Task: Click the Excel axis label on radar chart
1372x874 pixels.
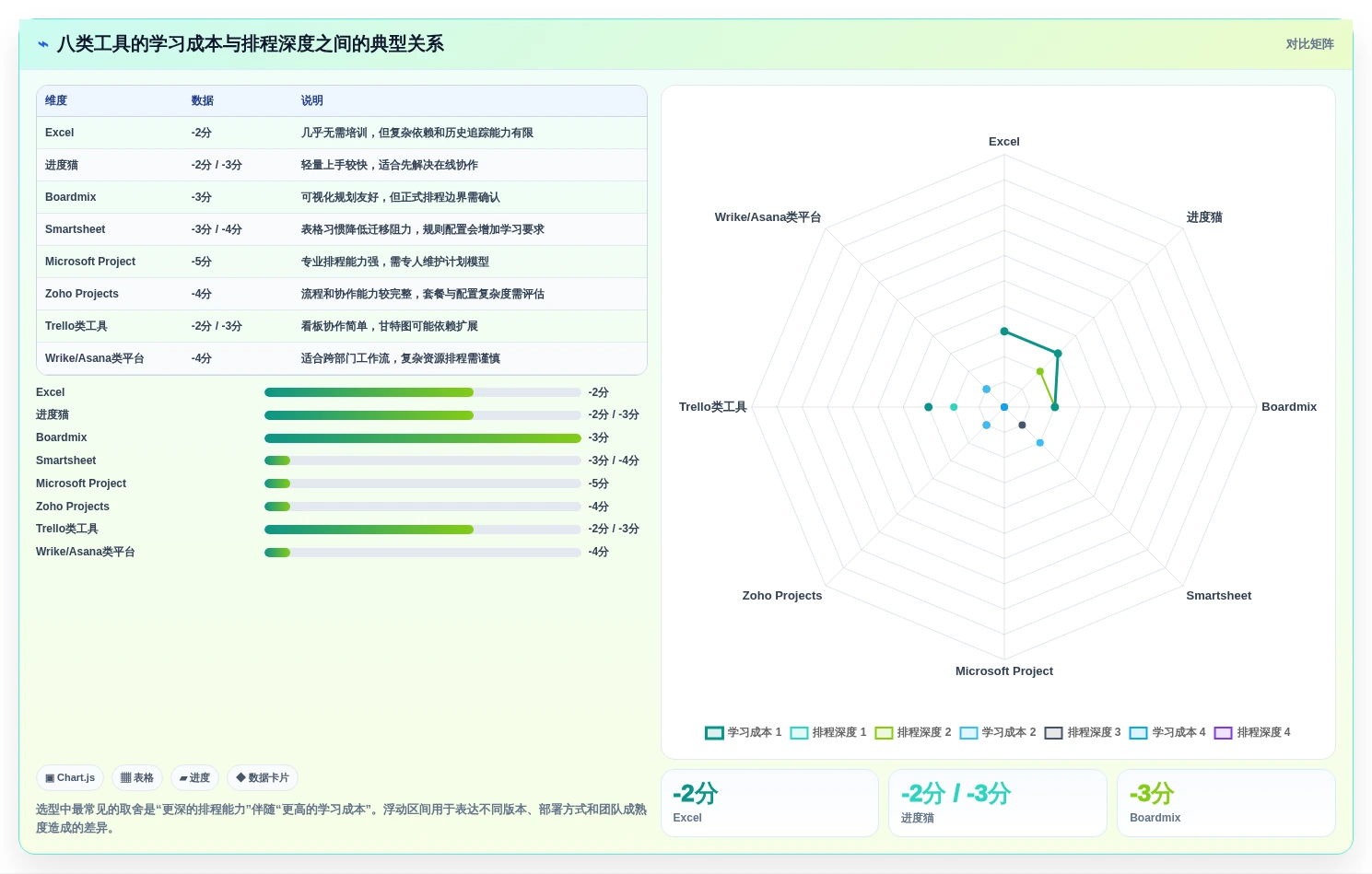Action: click(1004, 142)
